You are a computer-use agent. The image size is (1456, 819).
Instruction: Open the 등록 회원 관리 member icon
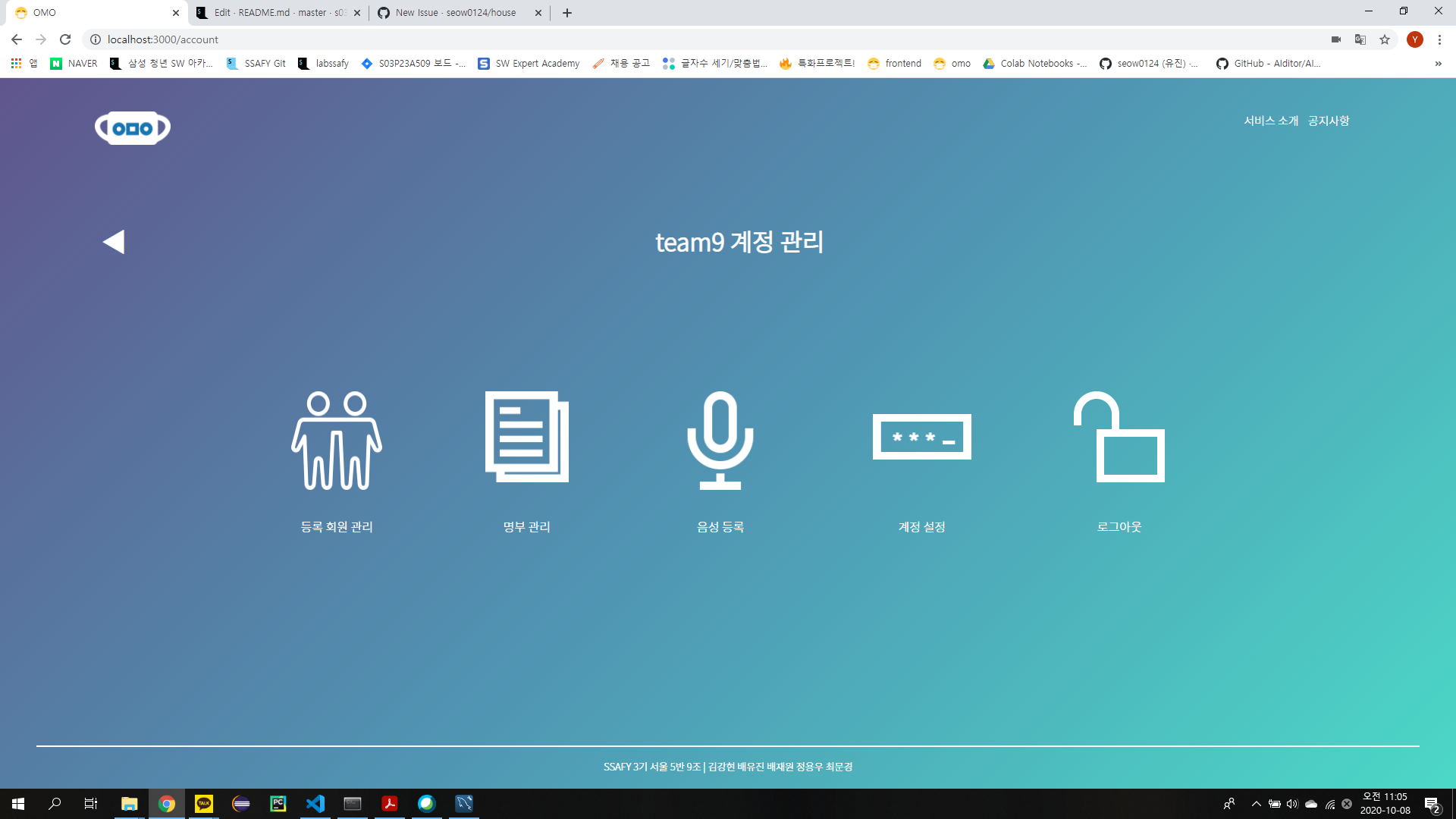pyautogui.click(x=336, y=440)
